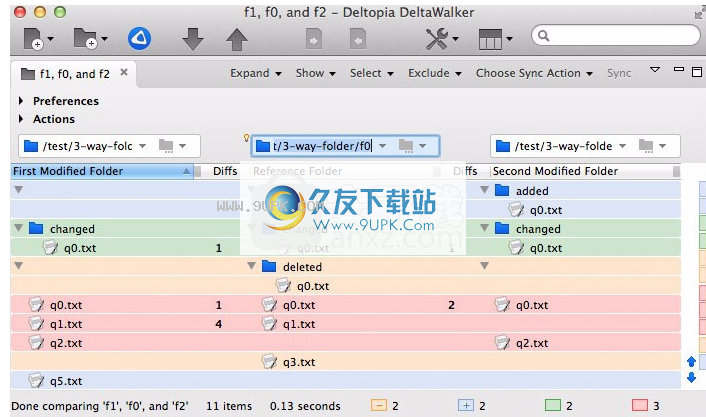706x417 pixels.
Task: Select q0.txt under first pane 'changed'
Action: click(x=80, y=248)
